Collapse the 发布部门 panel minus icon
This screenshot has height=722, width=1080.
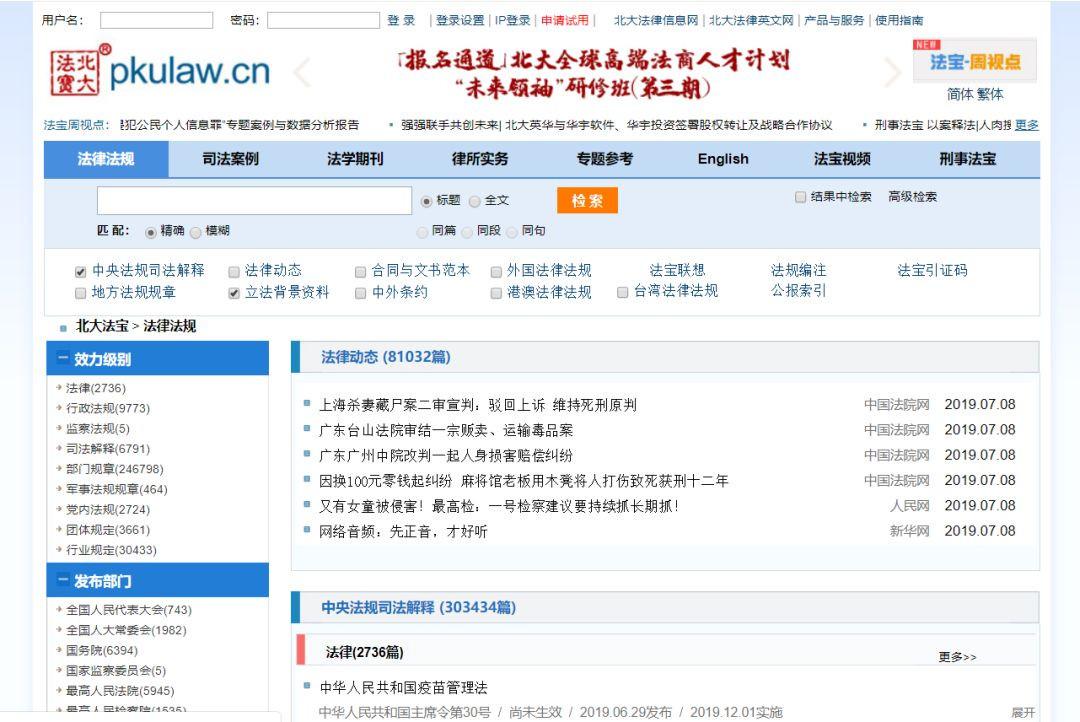click(x=63, y=580)
